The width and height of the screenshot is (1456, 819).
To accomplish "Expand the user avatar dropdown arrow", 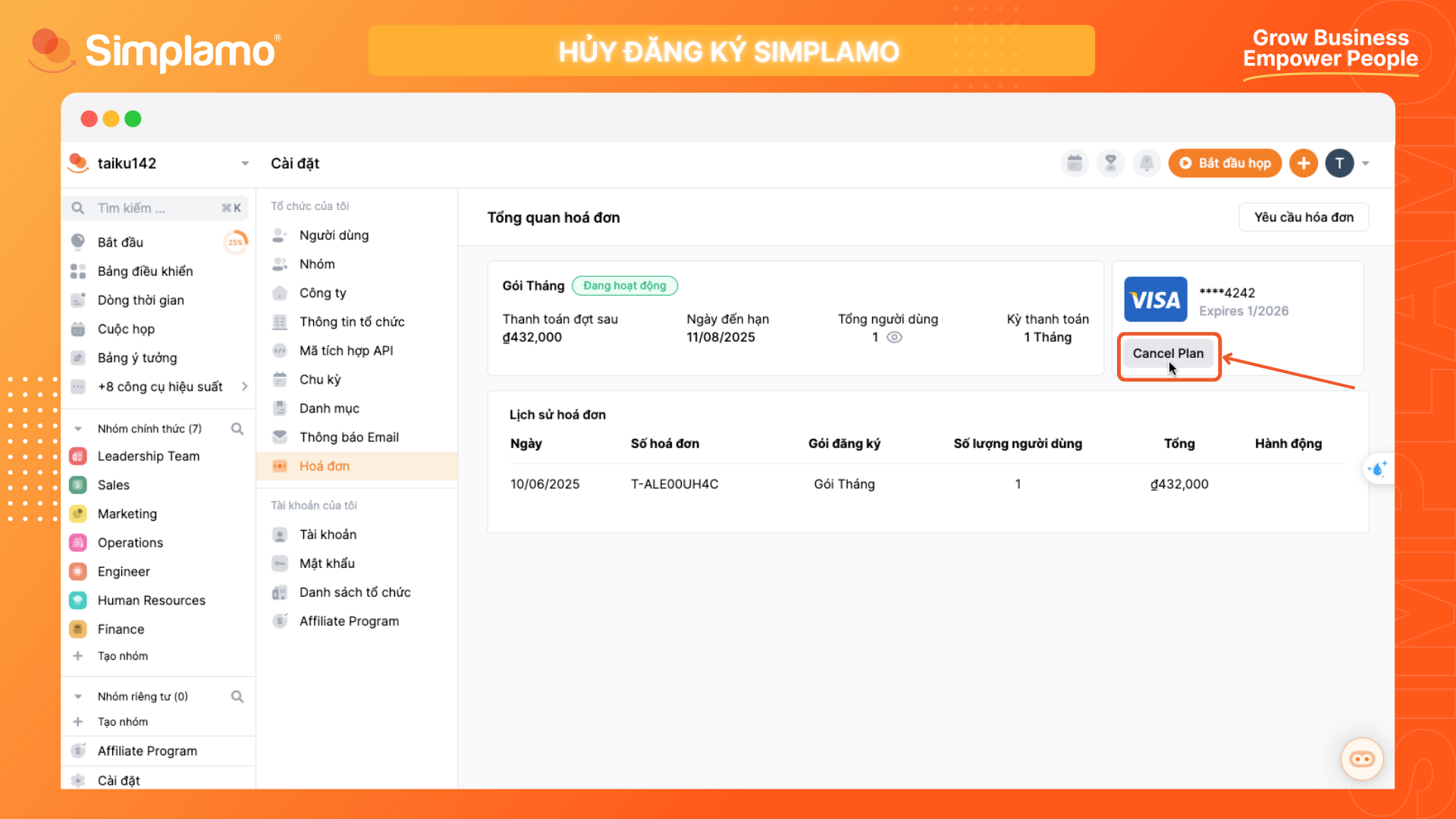I will [x=1366, y=163].
